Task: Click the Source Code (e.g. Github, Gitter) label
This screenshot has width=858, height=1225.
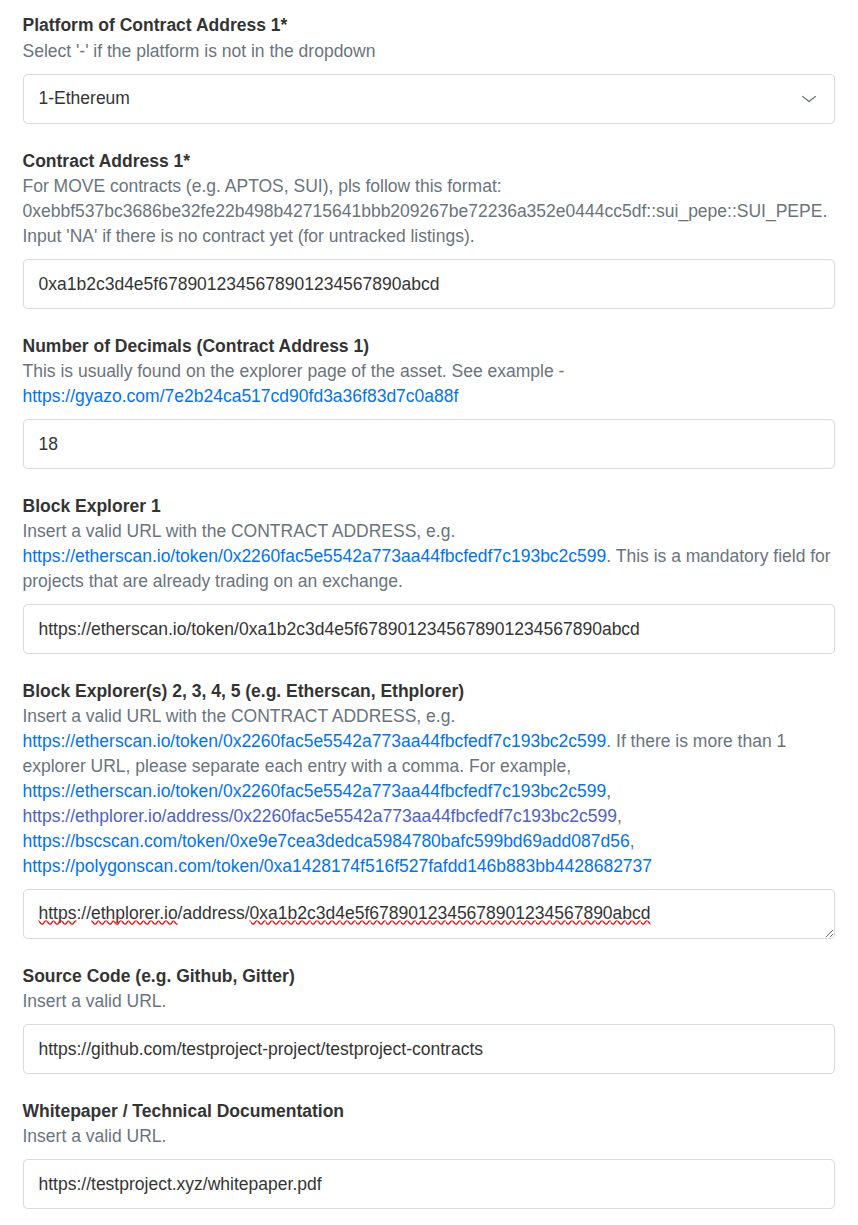Action: (x=159, y=975)
